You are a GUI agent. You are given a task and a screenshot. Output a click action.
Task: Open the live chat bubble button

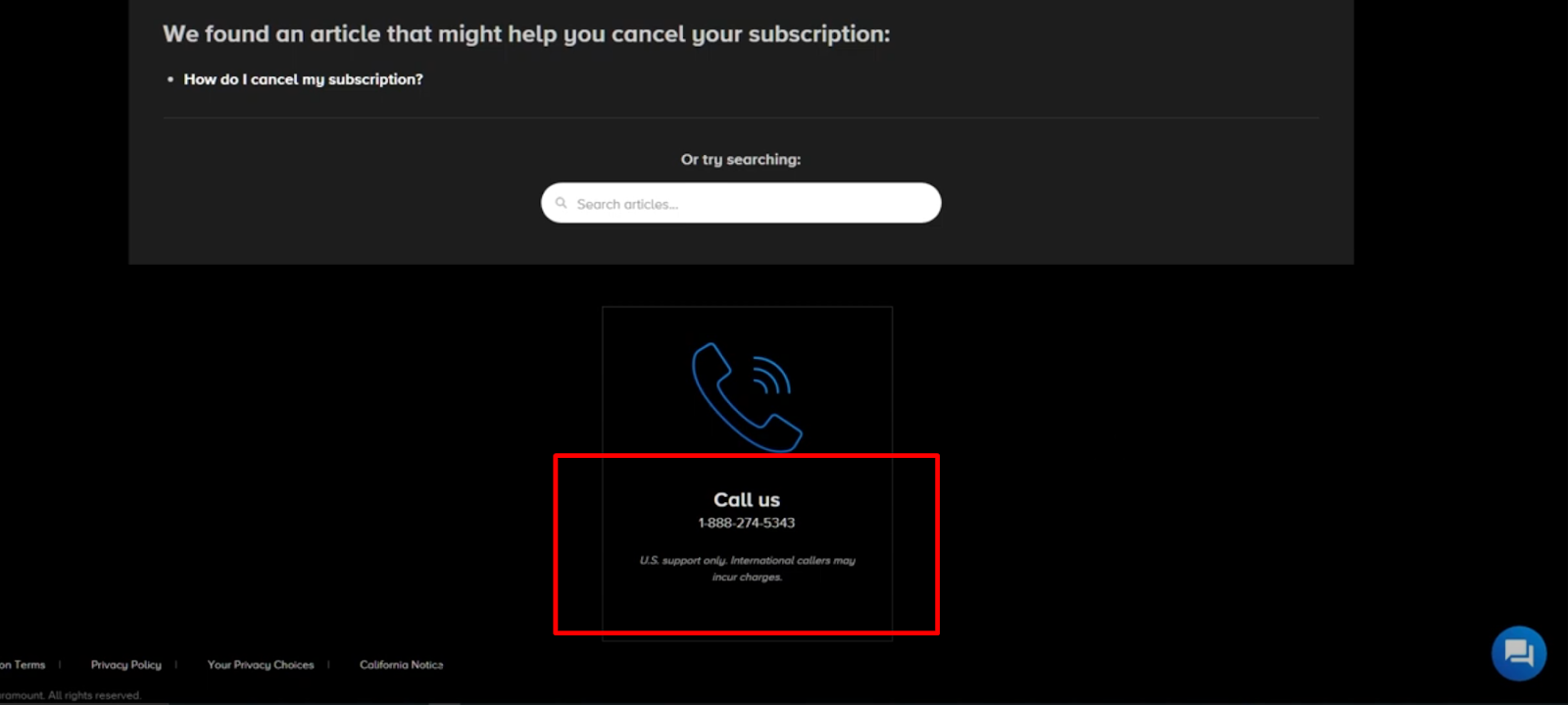[x=1518, y=653]
